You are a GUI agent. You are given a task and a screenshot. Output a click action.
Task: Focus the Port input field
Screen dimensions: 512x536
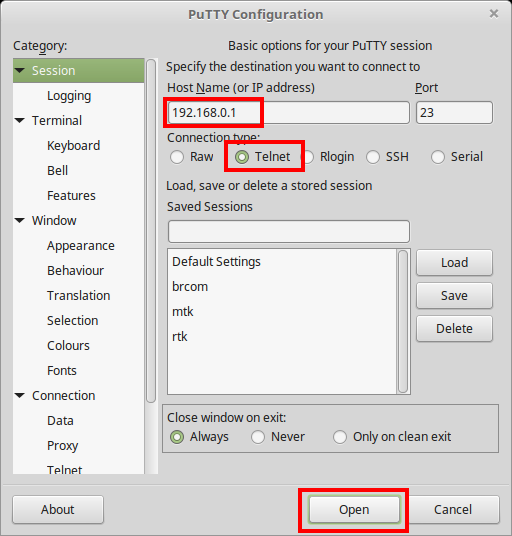coord(454,112)
